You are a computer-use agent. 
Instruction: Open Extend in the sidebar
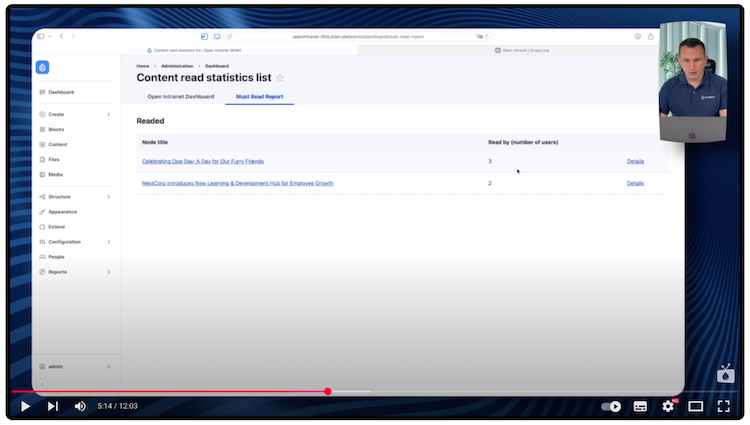[x=56, y=227]
